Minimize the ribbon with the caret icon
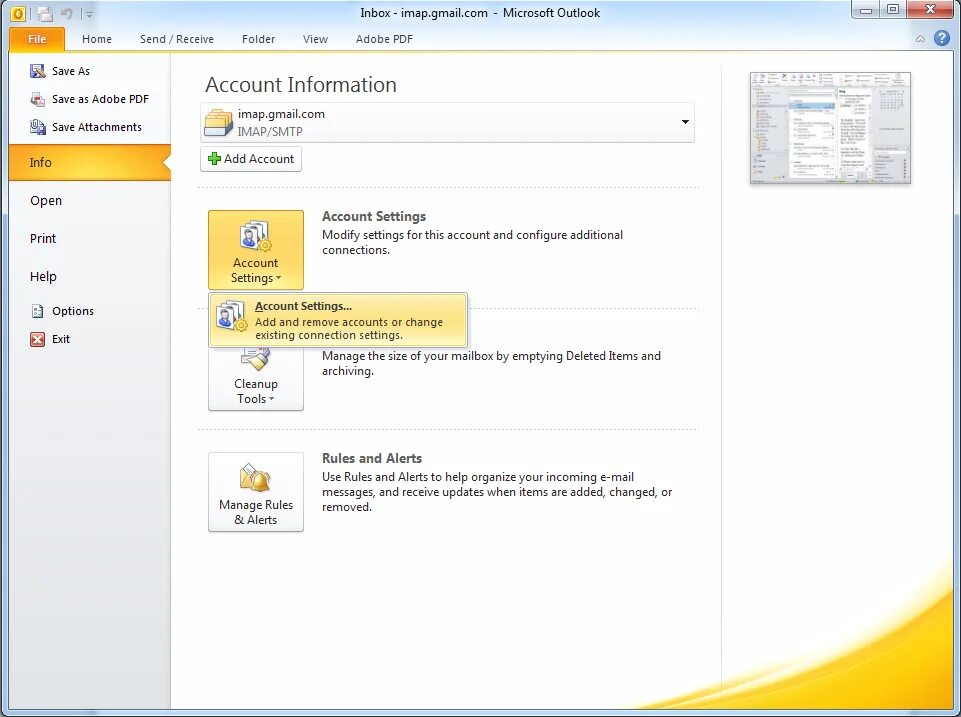The image size is (961, 717). (920, 39)
